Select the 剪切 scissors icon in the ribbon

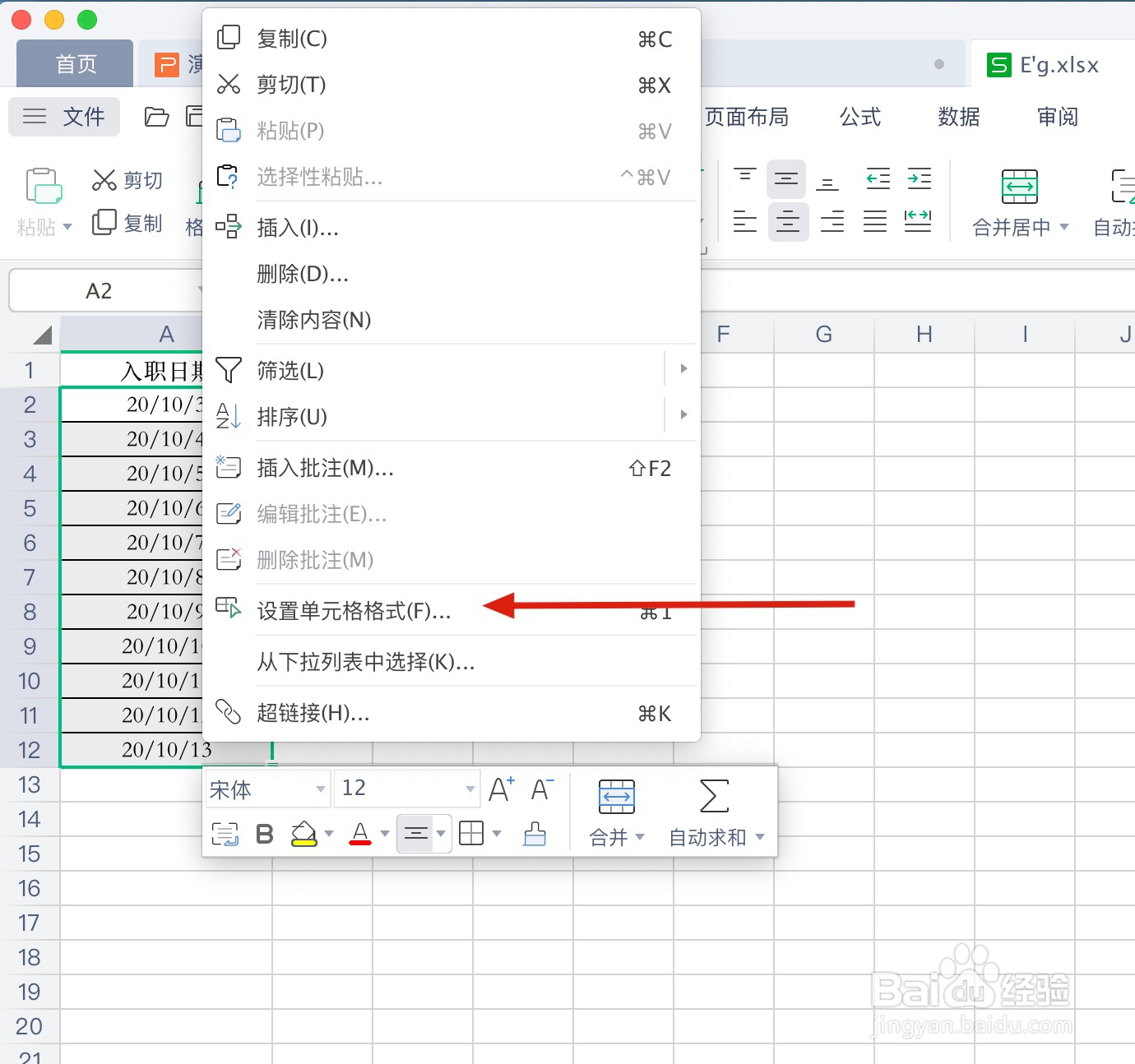click(104, 179)
